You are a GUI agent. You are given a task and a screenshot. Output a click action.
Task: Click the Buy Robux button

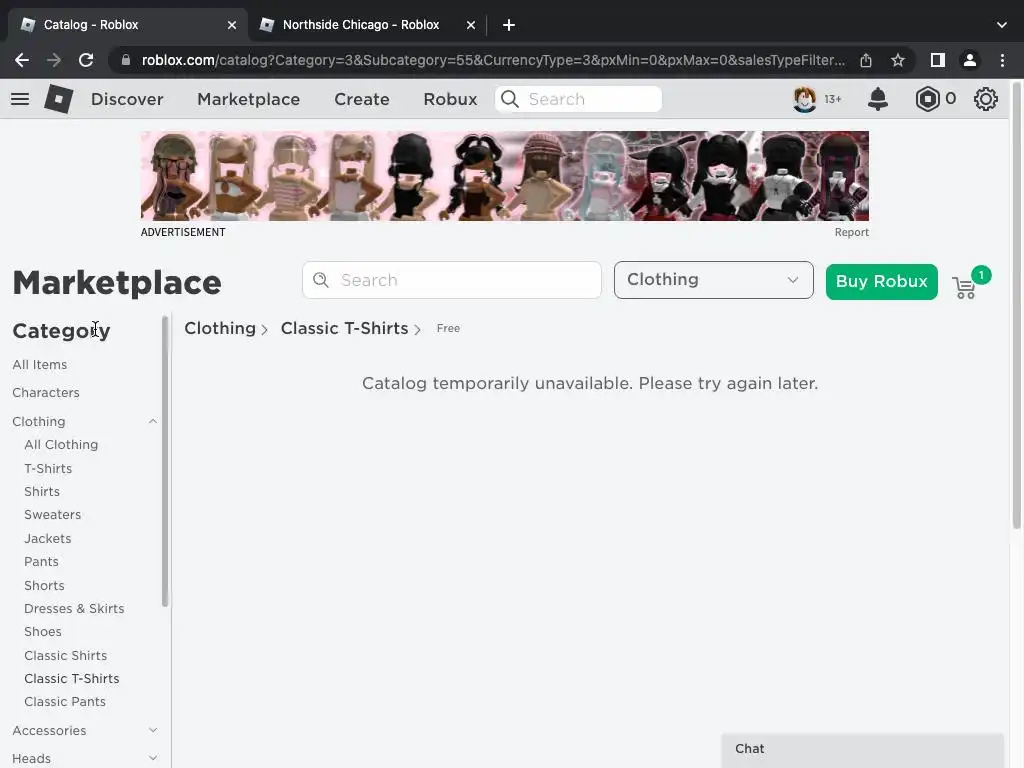(x=882, y=281)
